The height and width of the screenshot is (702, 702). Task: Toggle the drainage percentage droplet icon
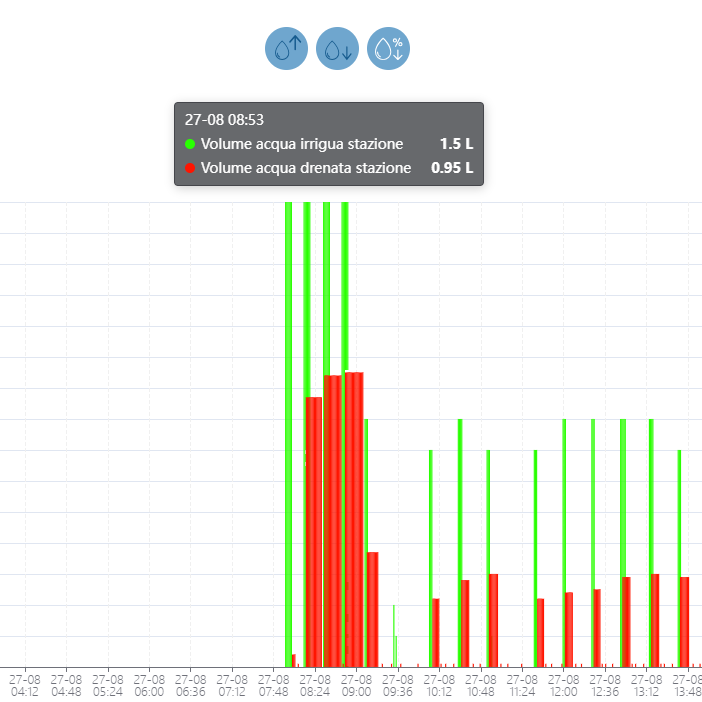[x=389, y=49]
